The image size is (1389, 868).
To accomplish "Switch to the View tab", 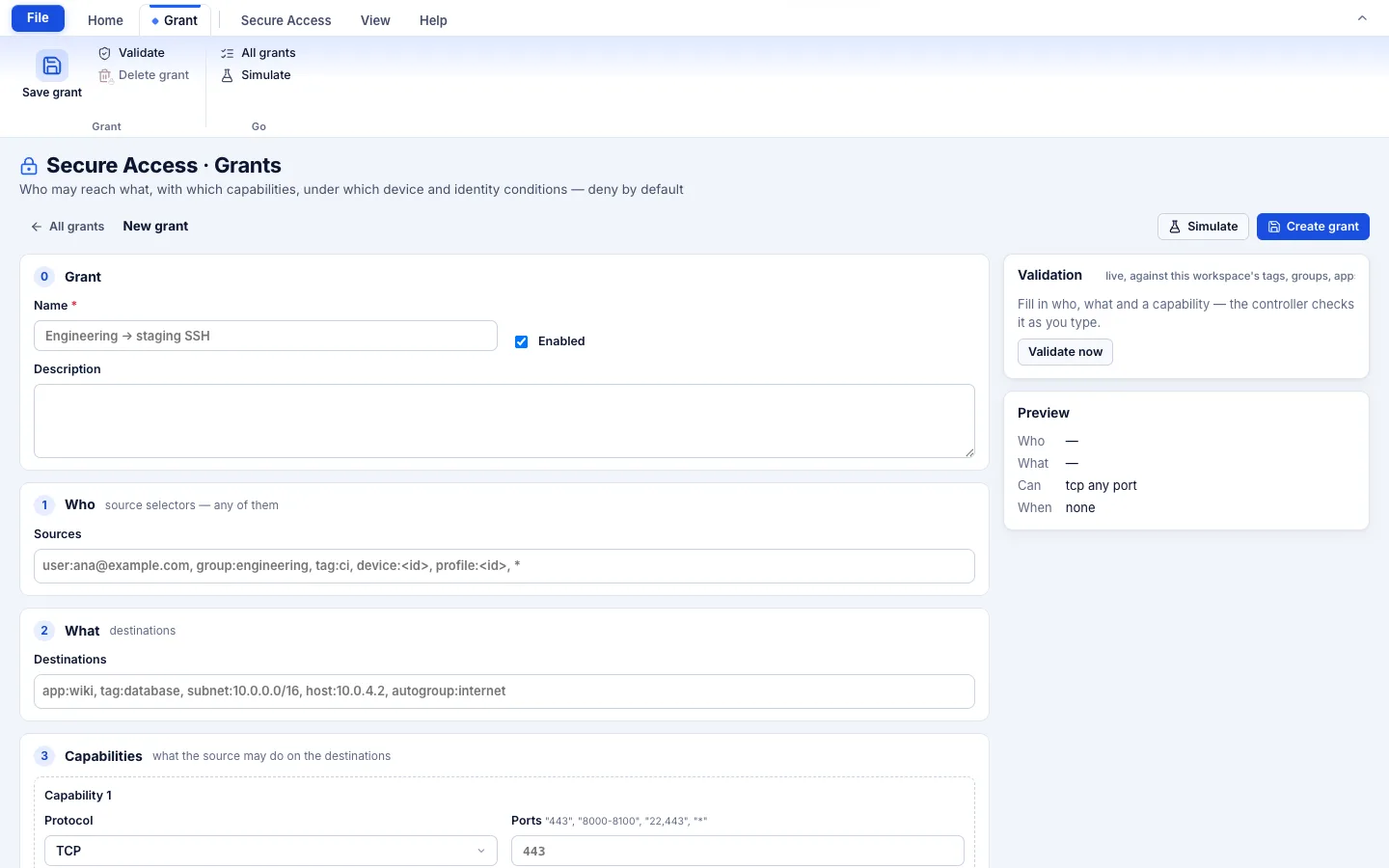I will coord(375,20).
